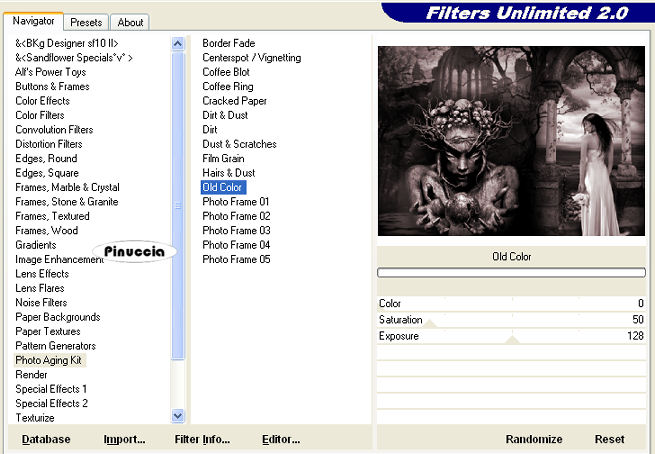This screenshot has width=655, height=454.
Task: Open the About tab
Action: click(x=130, y=22)
